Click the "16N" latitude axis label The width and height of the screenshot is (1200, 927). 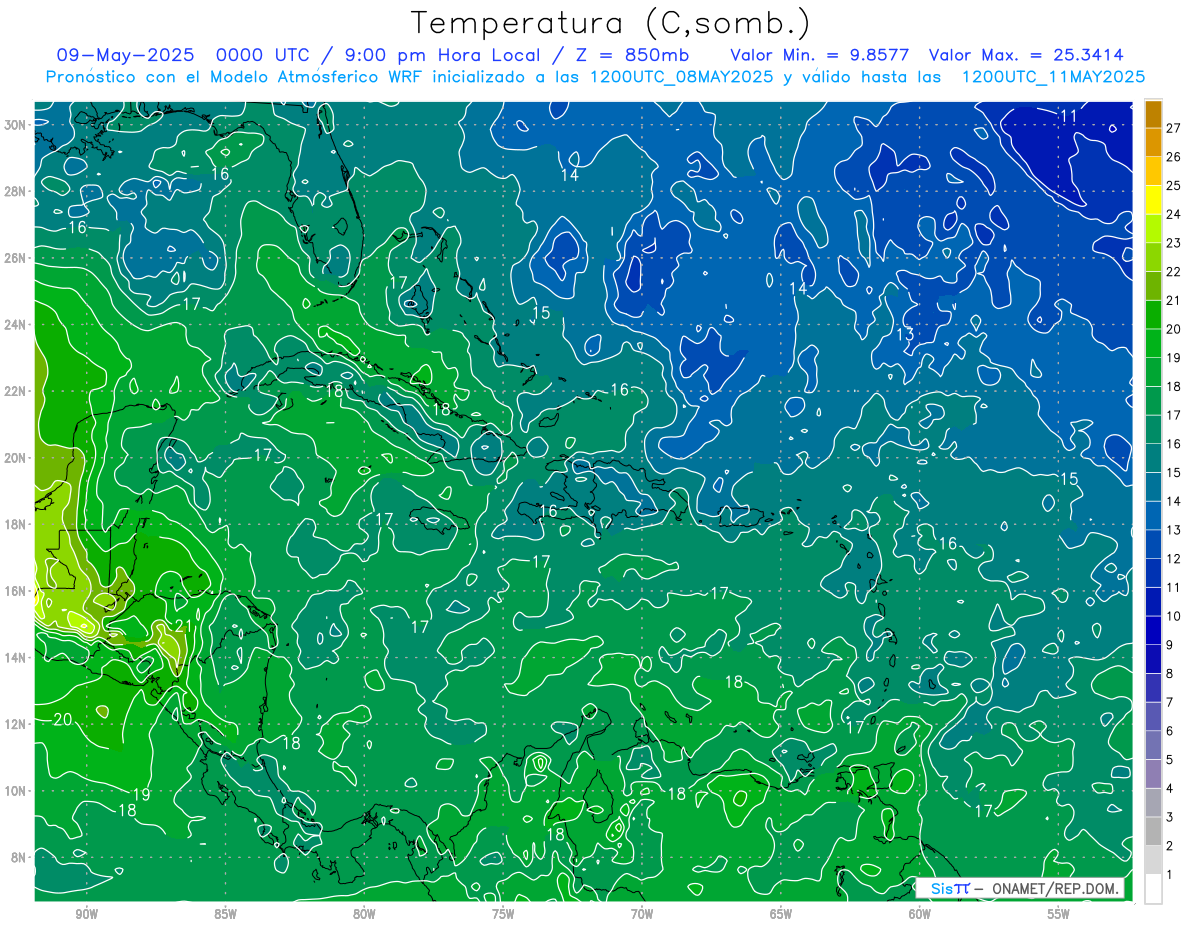tap(14, 590)
